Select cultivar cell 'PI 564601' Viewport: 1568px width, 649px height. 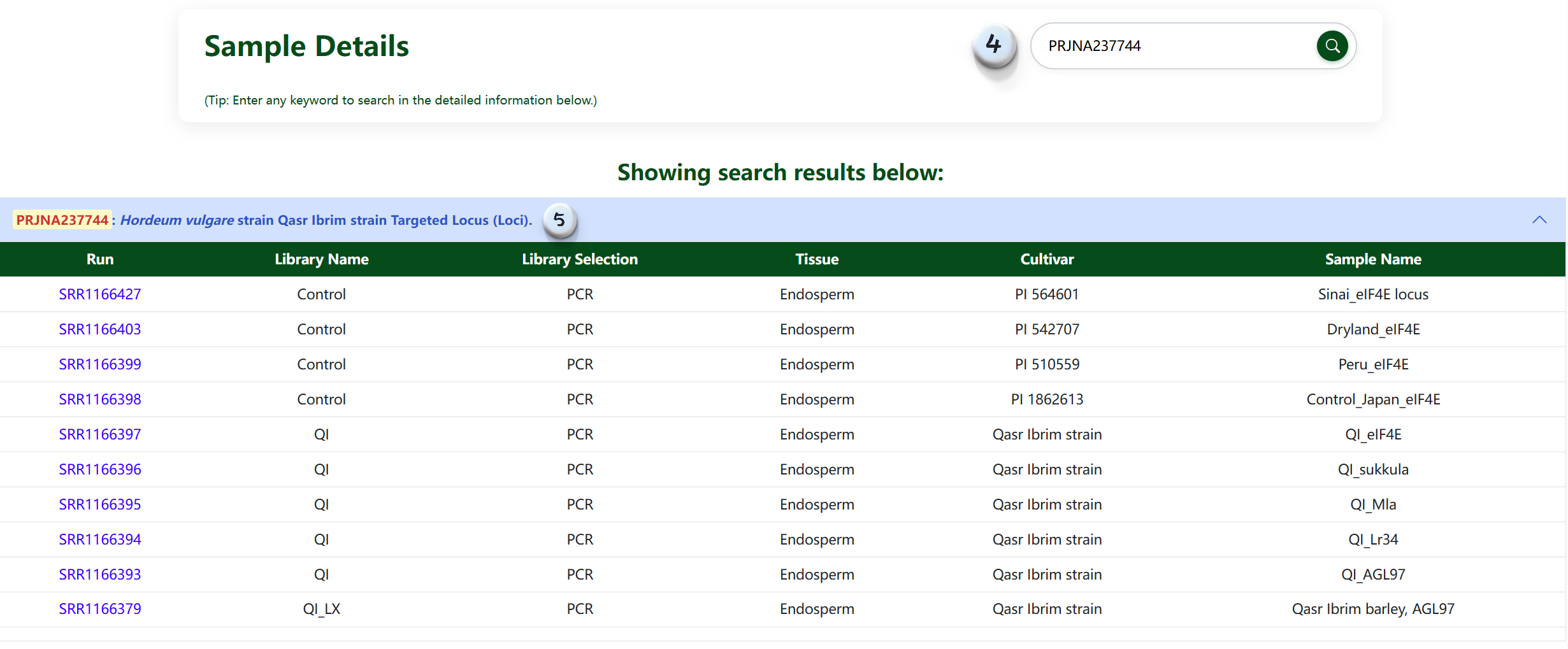pos(1047,294)
